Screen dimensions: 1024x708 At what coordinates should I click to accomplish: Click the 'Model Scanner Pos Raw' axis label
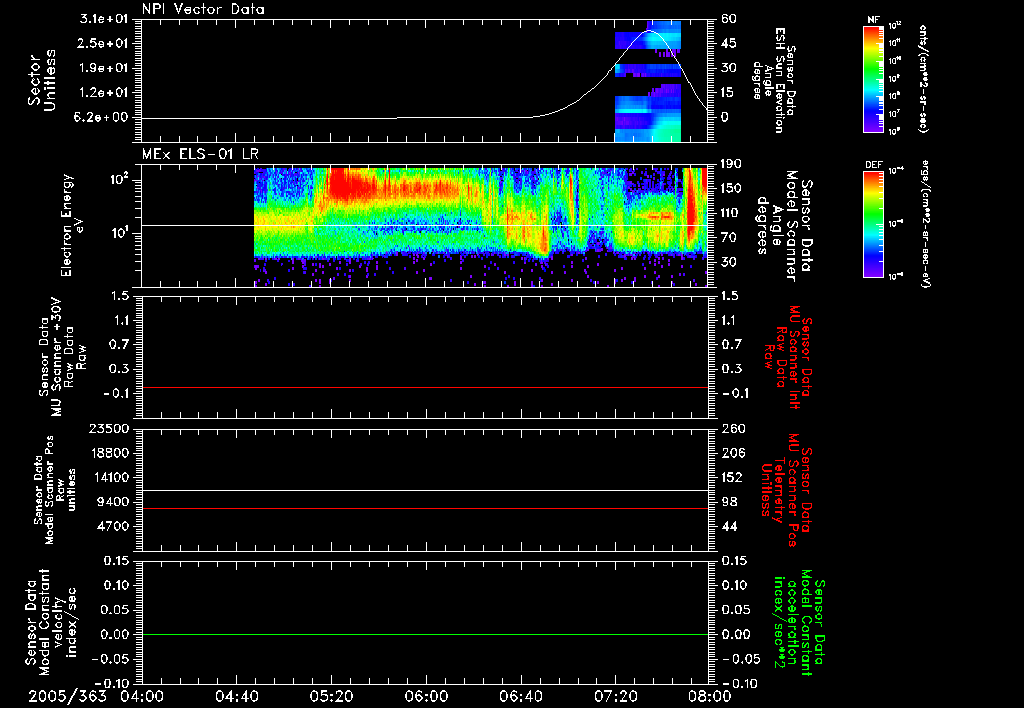click(x=54, y=490)
